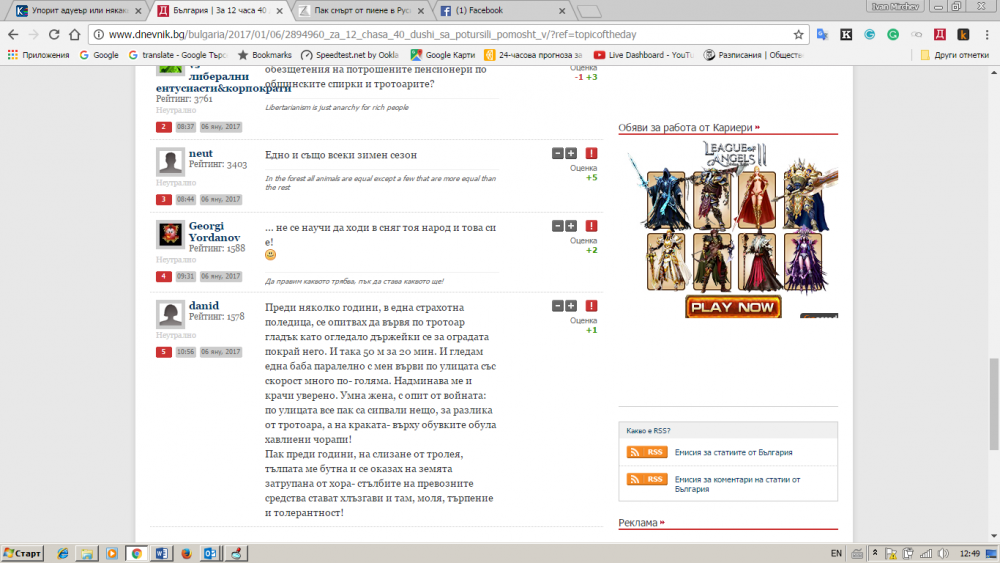Open the Други отметки bookmarks folder

tap(954, 55)
